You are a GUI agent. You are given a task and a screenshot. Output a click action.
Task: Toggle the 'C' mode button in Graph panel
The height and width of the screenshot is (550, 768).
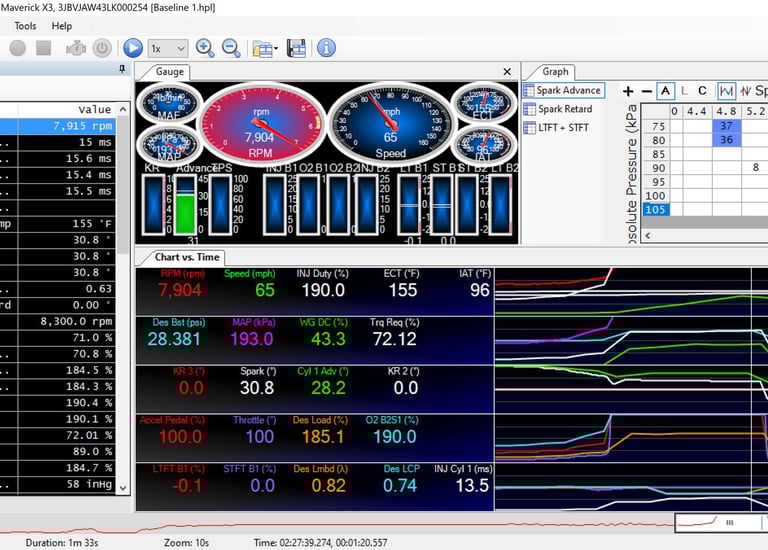pos(702,91)
